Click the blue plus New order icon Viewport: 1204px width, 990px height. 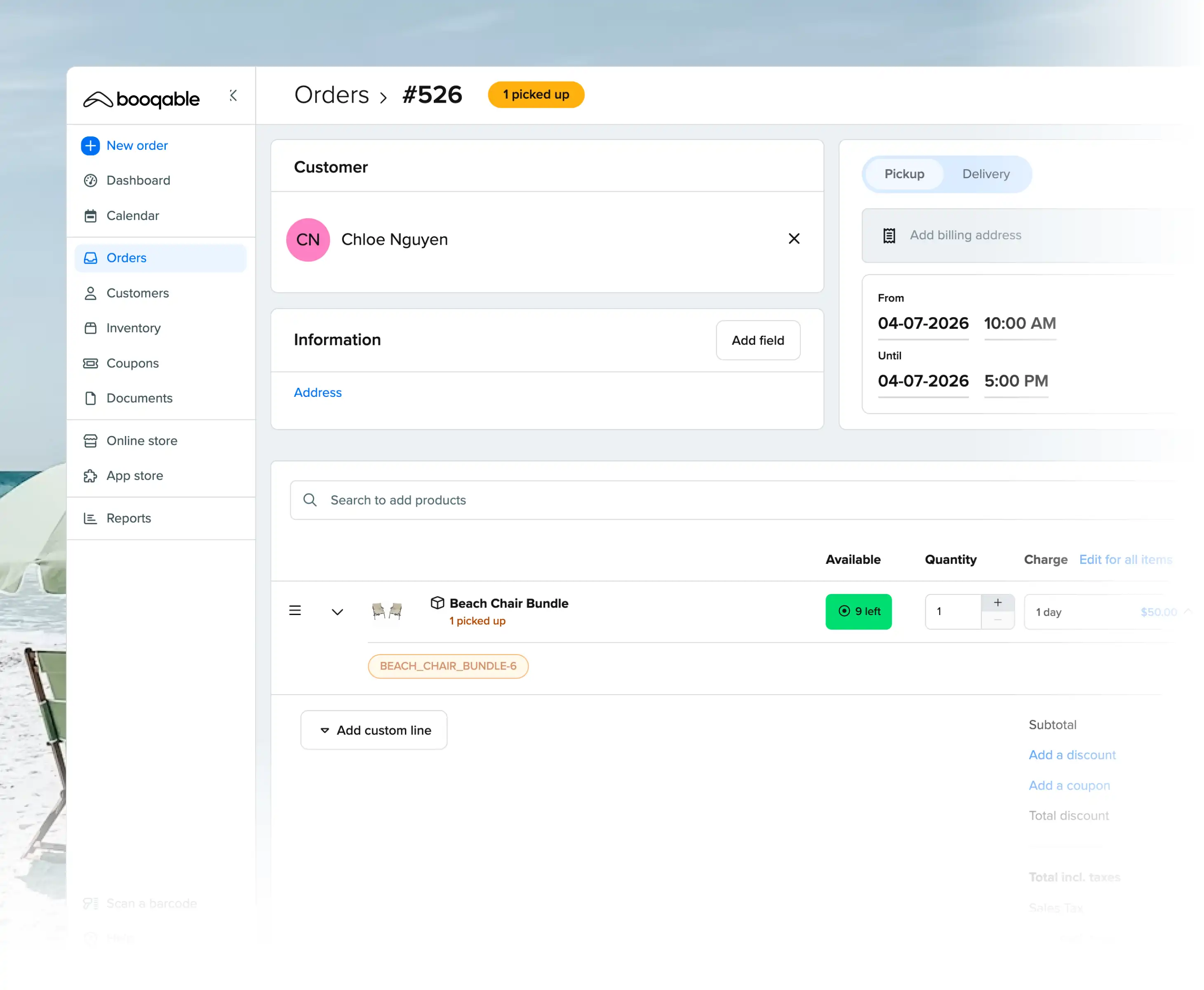coord(90,146)
